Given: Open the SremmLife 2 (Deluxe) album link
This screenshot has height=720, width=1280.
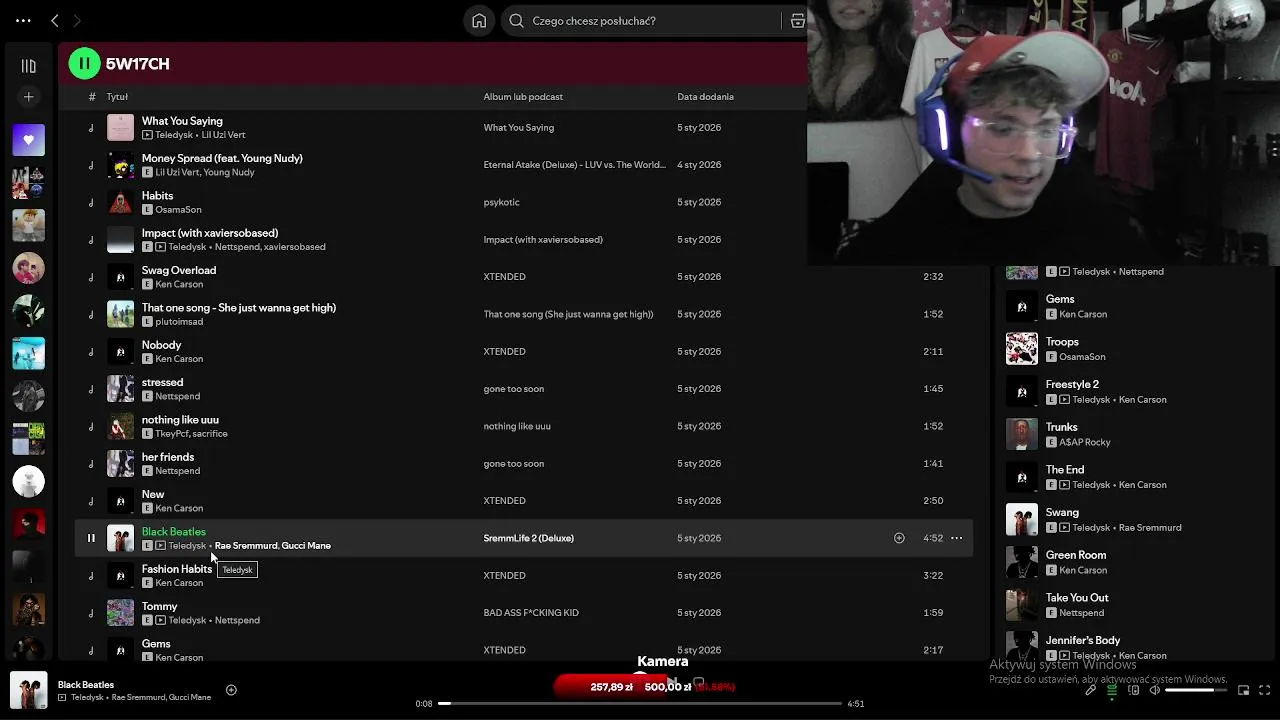Looking at the screenshot, I should [528, 538].
